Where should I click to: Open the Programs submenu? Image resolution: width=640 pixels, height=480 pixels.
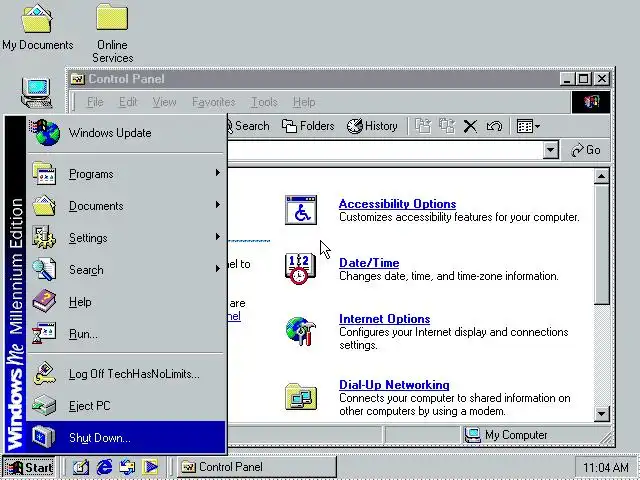tap(126, 174)
